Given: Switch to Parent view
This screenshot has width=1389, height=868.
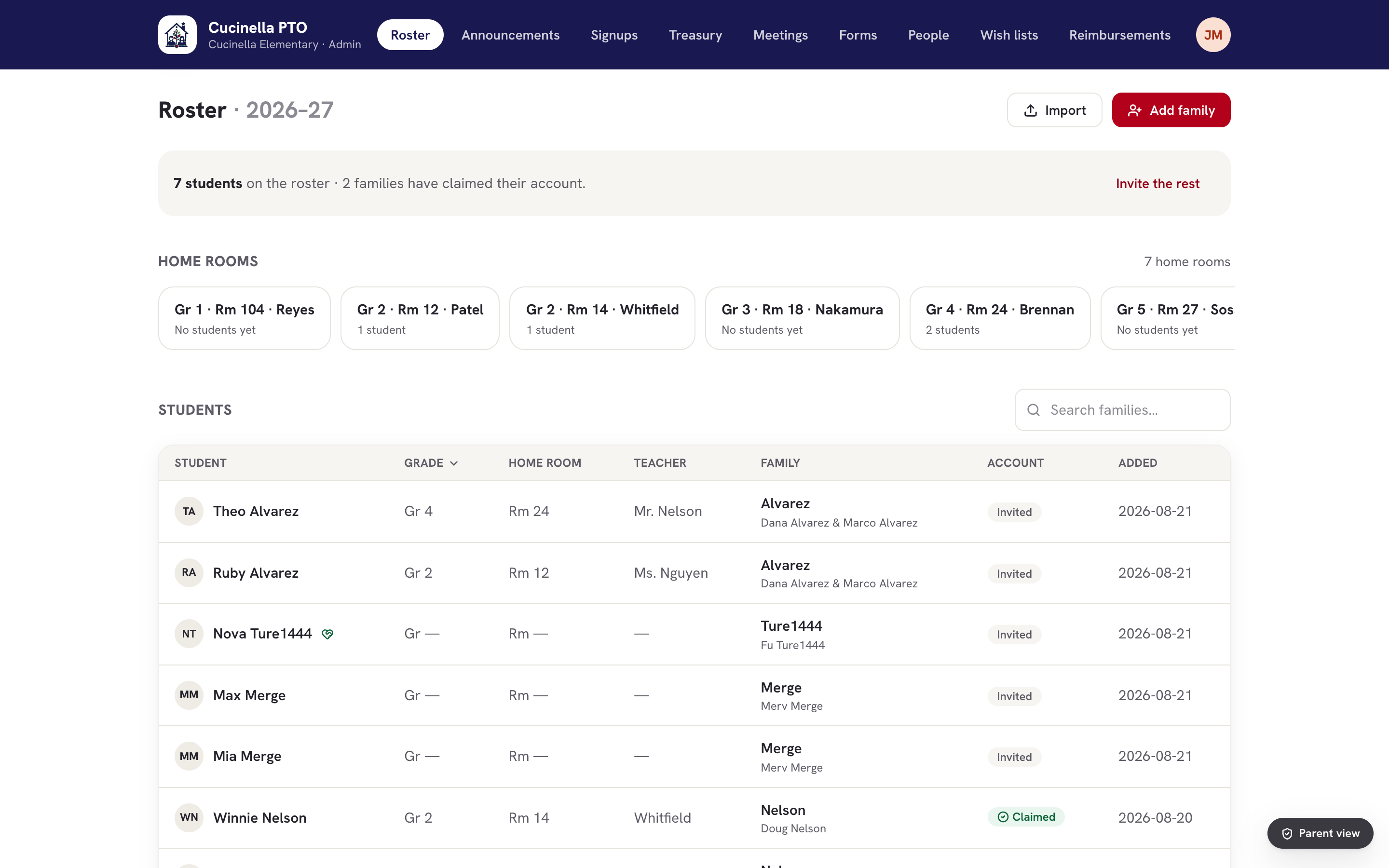Looking at the screenshot, I should pyautogui.click(x=1320, y=833).
